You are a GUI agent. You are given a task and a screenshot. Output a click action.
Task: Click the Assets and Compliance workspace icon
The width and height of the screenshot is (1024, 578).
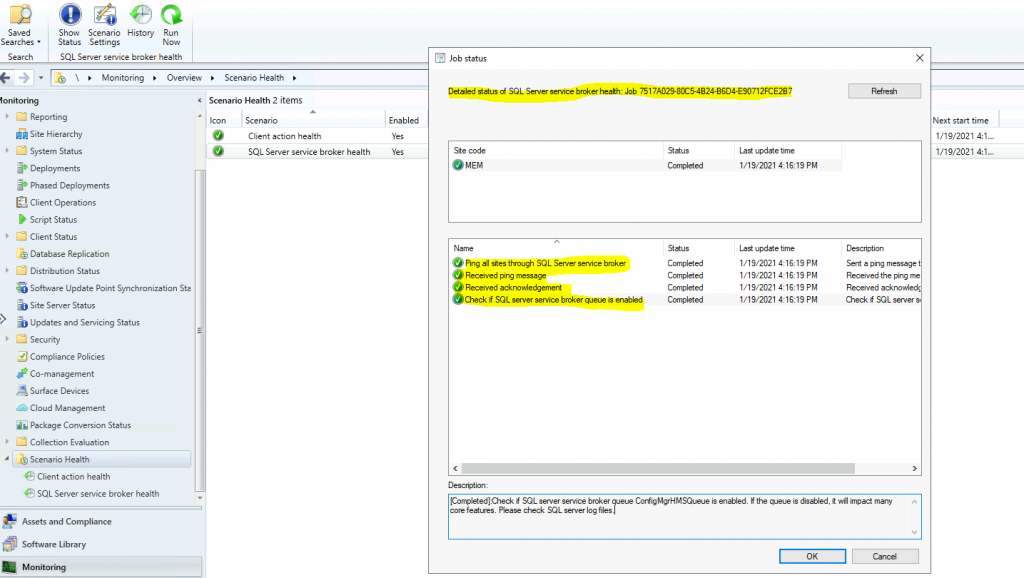10,521
